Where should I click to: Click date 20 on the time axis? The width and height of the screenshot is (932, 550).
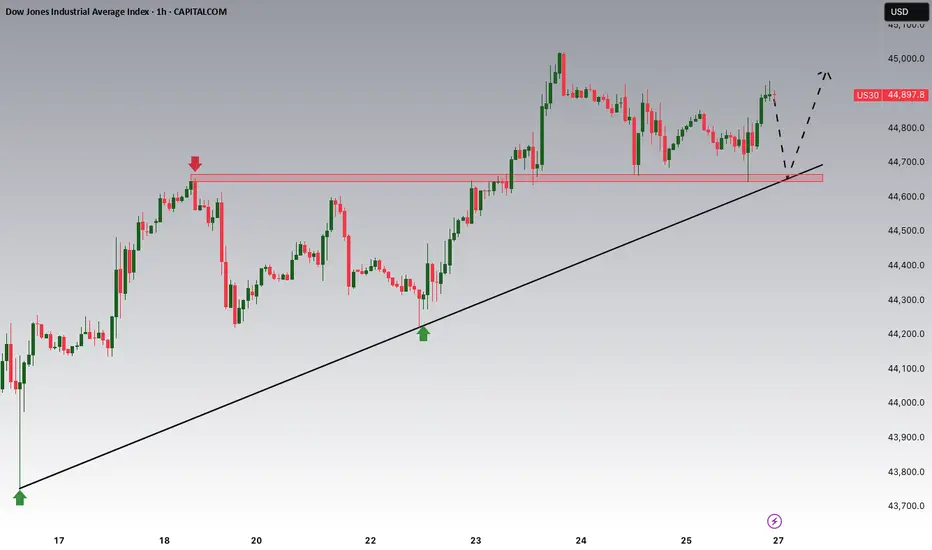coord(256,540)
